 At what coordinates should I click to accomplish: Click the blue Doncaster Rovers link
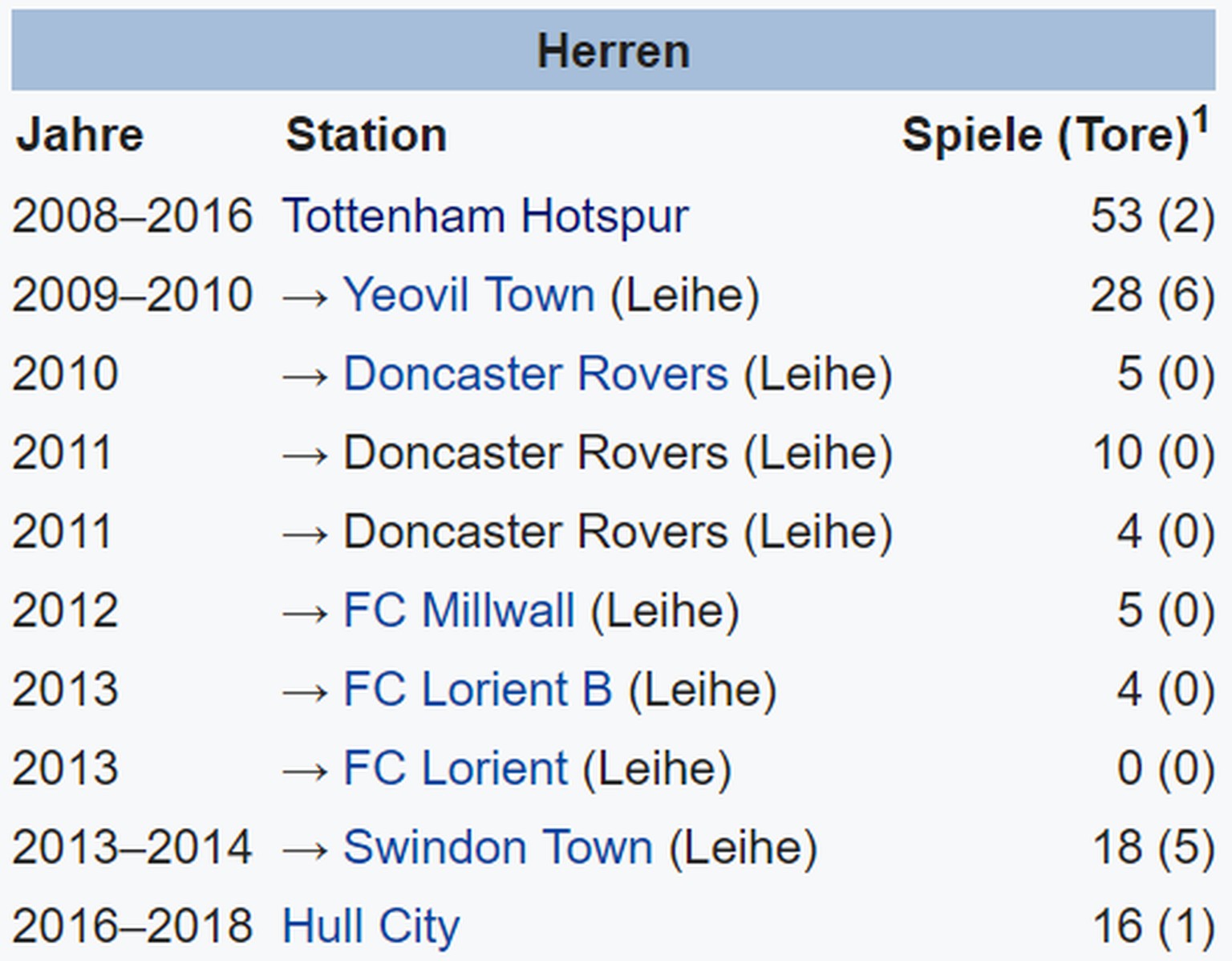pyautogui.click(x=536, y=374)
